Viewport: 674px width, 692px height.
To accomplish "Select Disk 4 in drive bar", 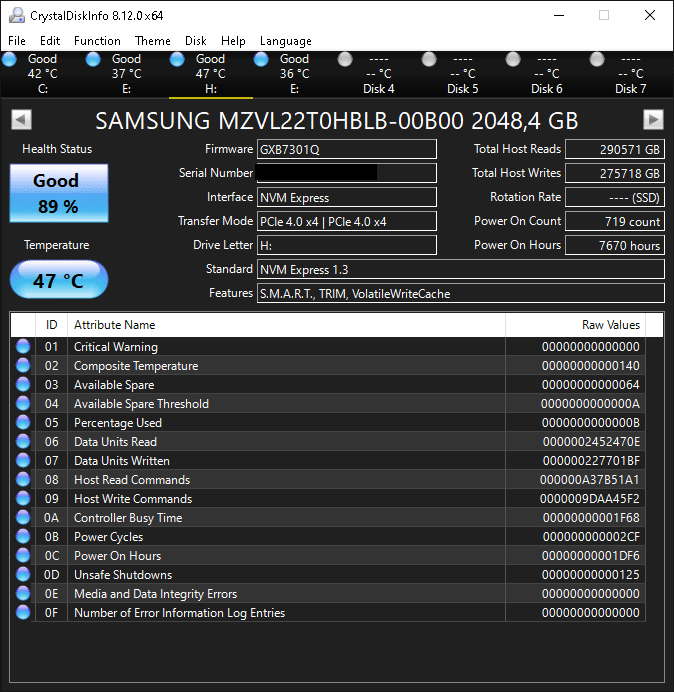I will [x=378, y=74].
